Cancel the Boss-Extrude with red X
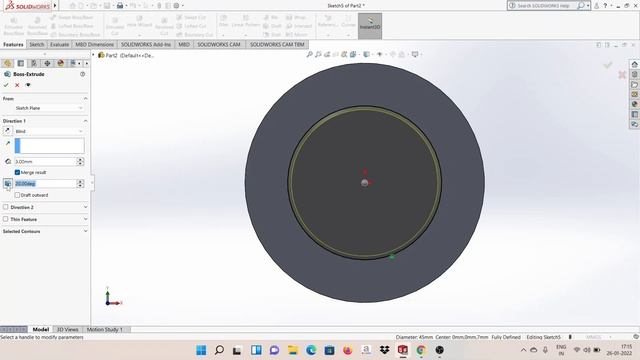Viewport: 640px width, 360px height. point(17,85)
